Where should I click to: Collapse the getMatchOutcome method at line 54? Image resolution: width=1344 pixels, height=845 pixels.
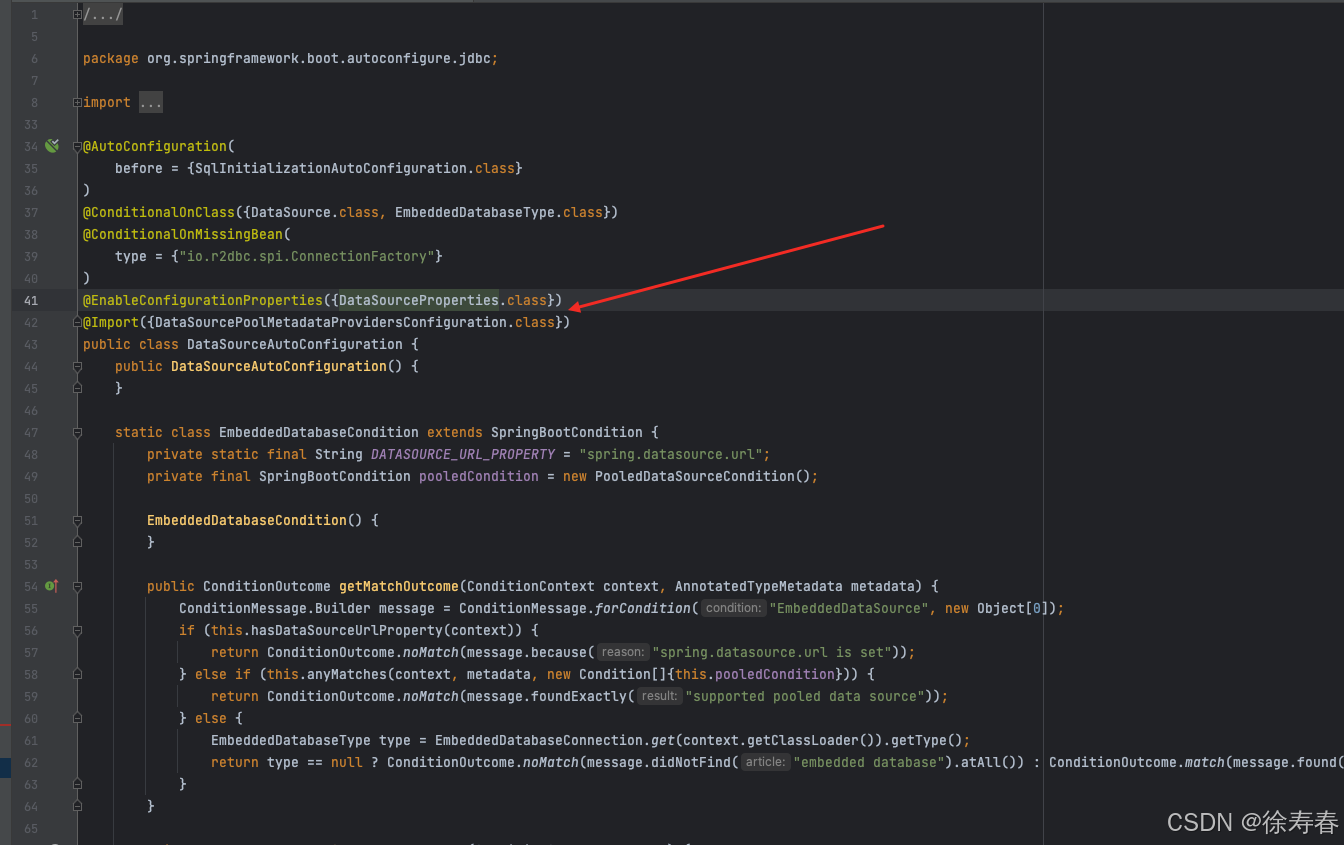pyautogui.click(x=78, y=586)
